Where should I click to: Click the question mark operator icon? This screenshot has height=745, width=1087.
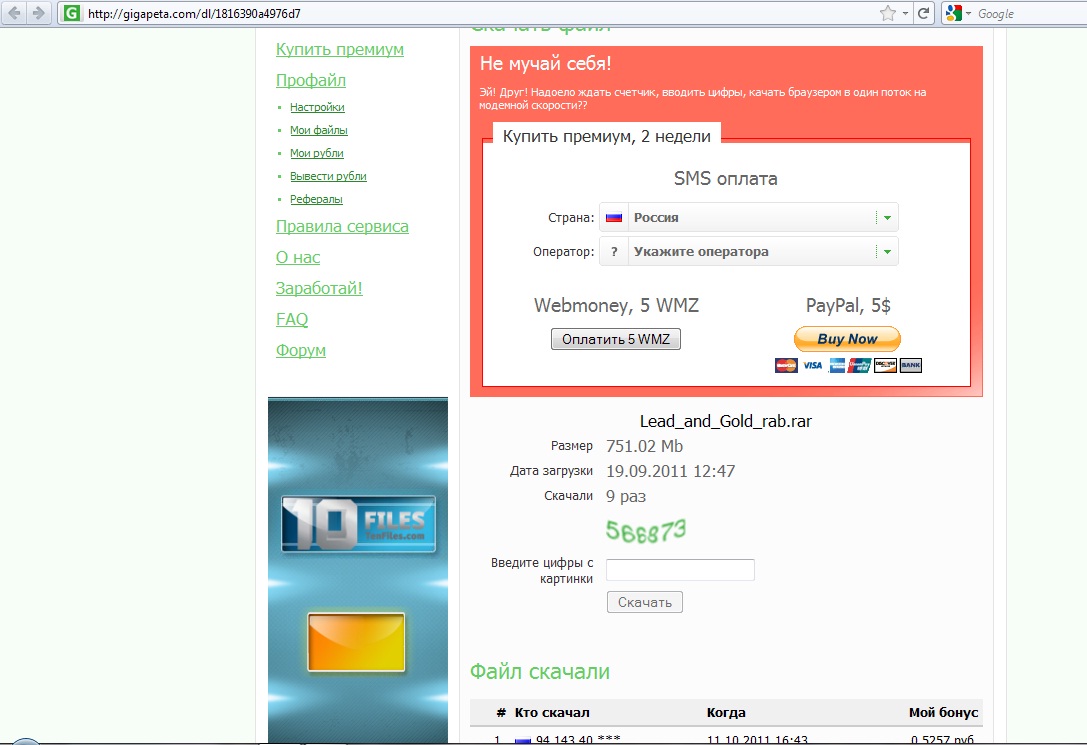pos(614,252)
